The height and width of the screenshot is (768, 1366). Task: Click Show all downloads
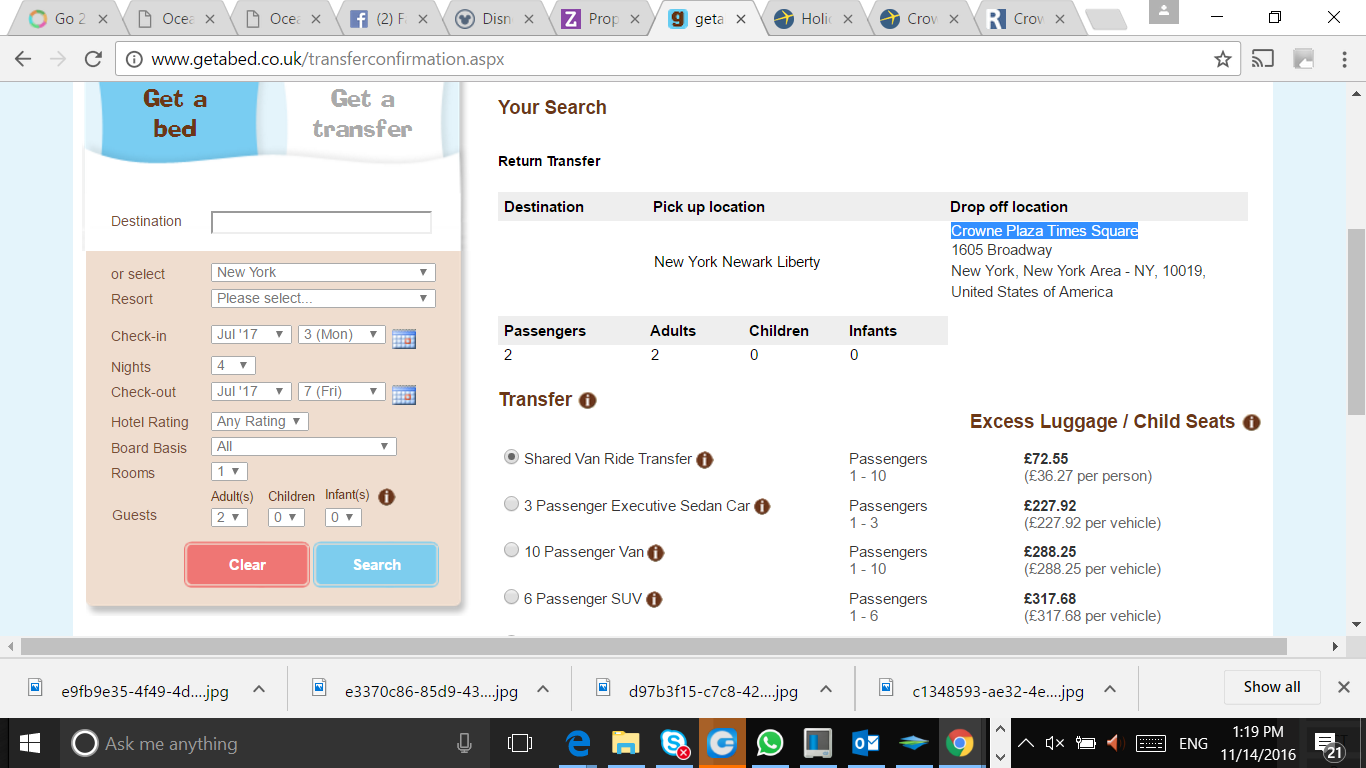pyautogui.click(x=1272, y=687)
